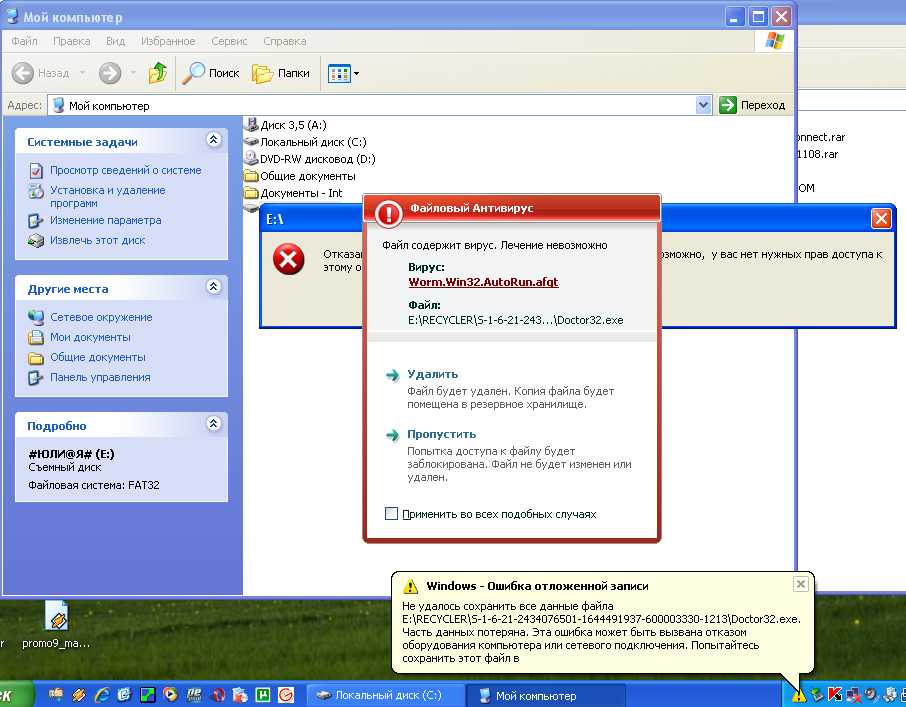The width and height of the screenshot is (906, 707).
Task: Check Применить во всех подобных случаях
Action: point(391,513)
